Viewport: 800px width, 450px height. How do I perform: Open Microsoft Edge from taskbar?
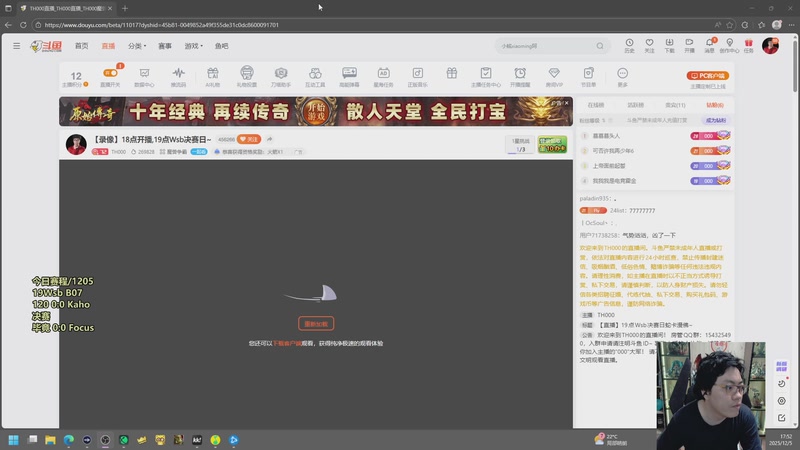click(x=68, y=440)
